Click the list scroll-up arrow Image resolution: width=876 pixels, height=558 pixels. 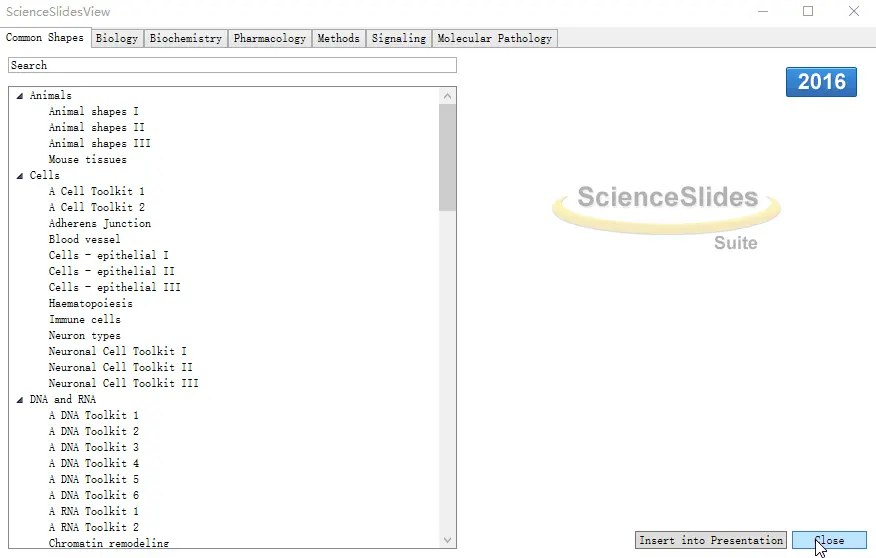447,96
